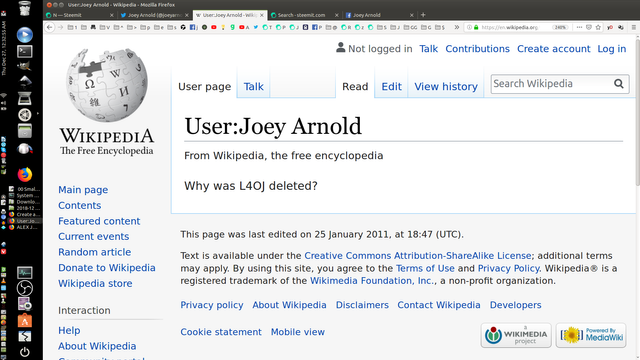Click Donate to Wikipedia link
The image size is (640, 360).
(107, 268)
